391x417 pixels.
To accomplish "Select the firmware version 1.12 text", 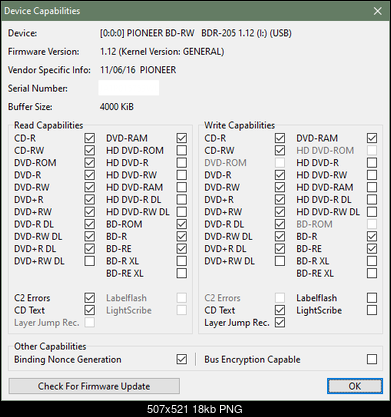I will [162, 52].
